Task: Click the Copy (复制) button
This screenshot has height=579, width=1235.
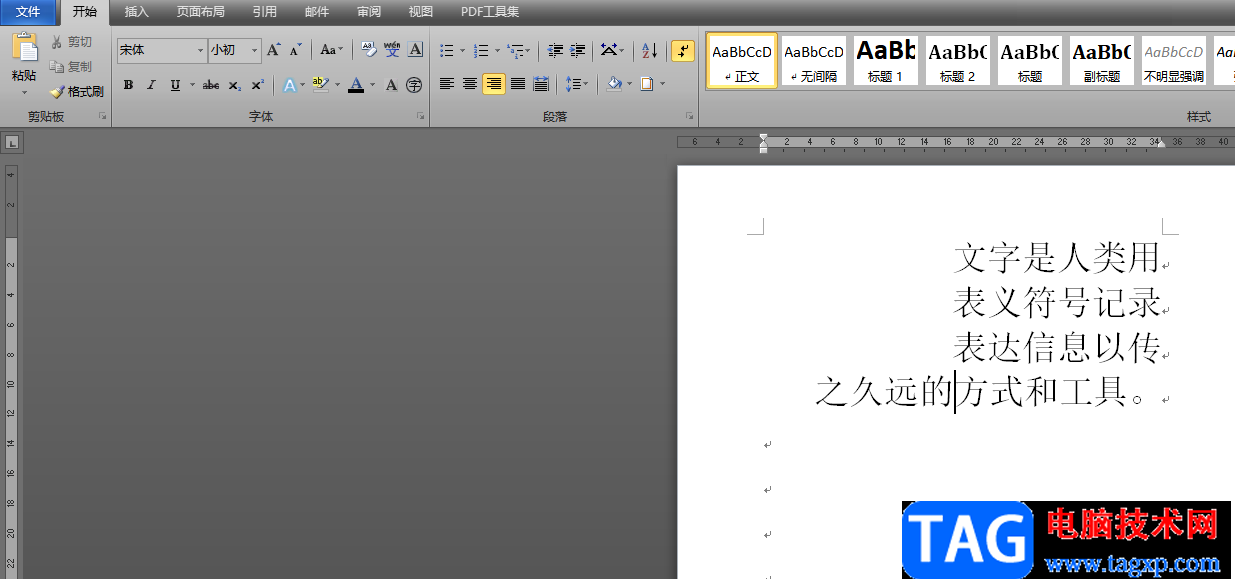Action: coord(70,67)
